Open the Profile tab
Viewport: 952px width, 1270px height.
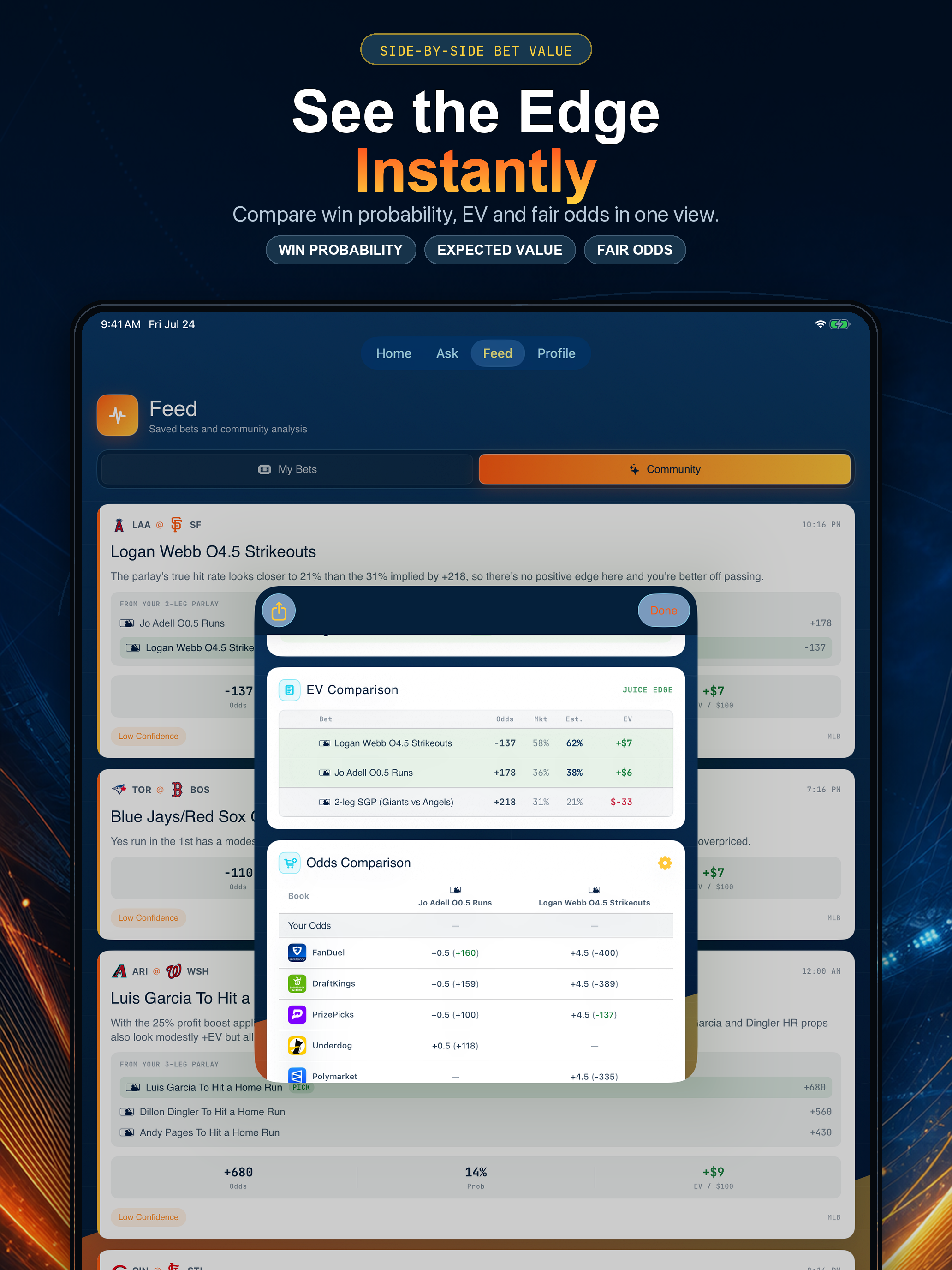tap(556, 353)
